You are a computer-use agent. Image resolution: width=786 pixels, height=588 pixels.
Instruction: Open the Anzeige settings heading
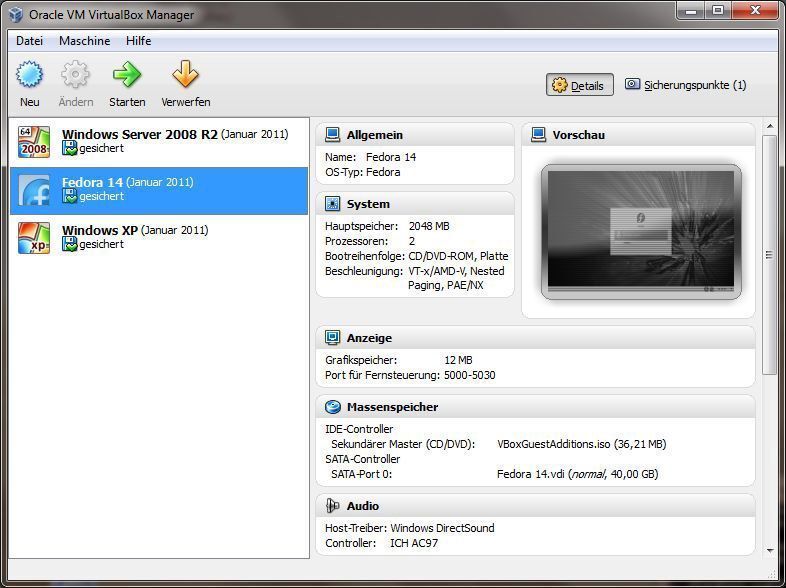(369, 338)
